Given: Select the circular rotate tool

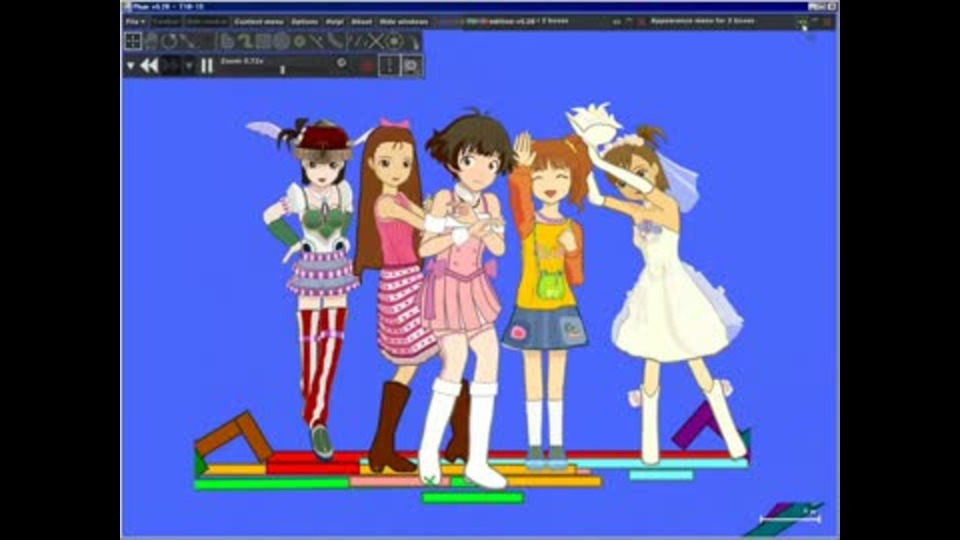Looking at the screenshot, I should pyautogui.click(x=170, y=41).
